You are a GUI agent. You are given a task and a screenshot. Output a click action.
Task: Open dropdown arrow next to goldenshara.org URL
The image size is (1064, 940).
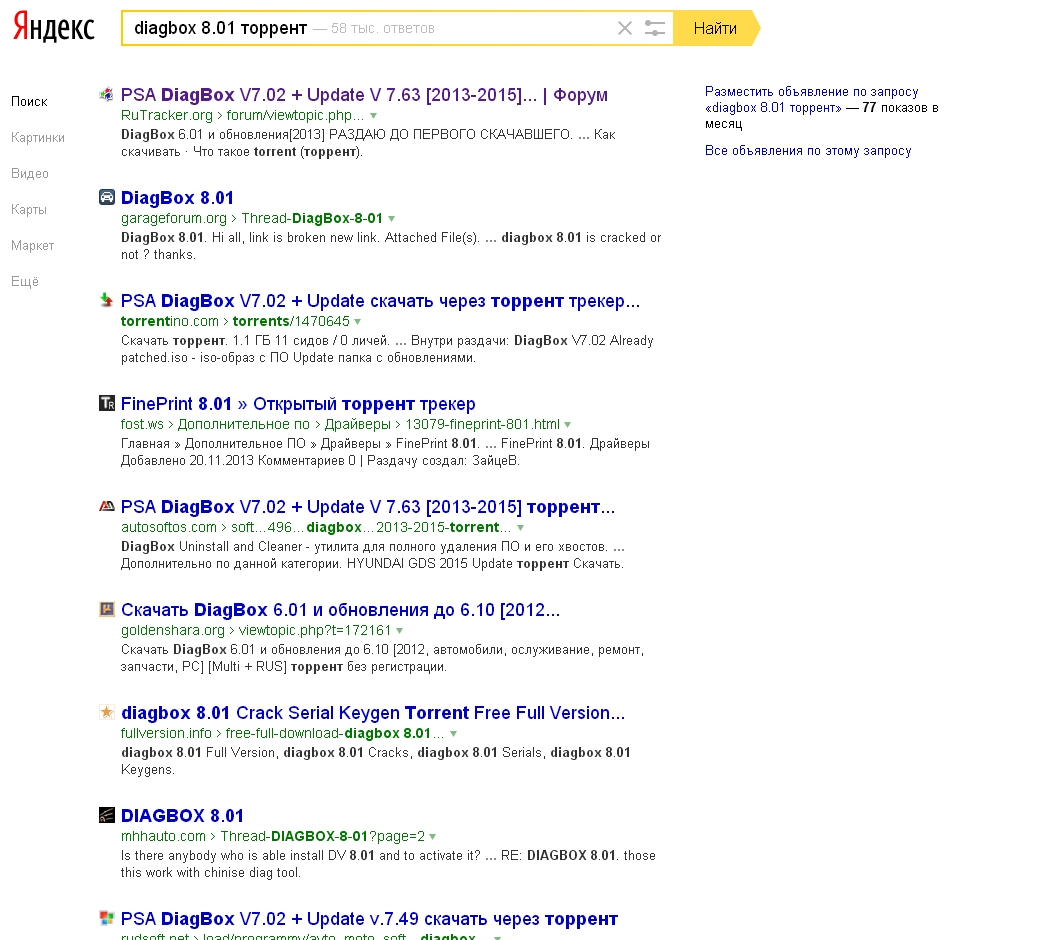[400, 631]
